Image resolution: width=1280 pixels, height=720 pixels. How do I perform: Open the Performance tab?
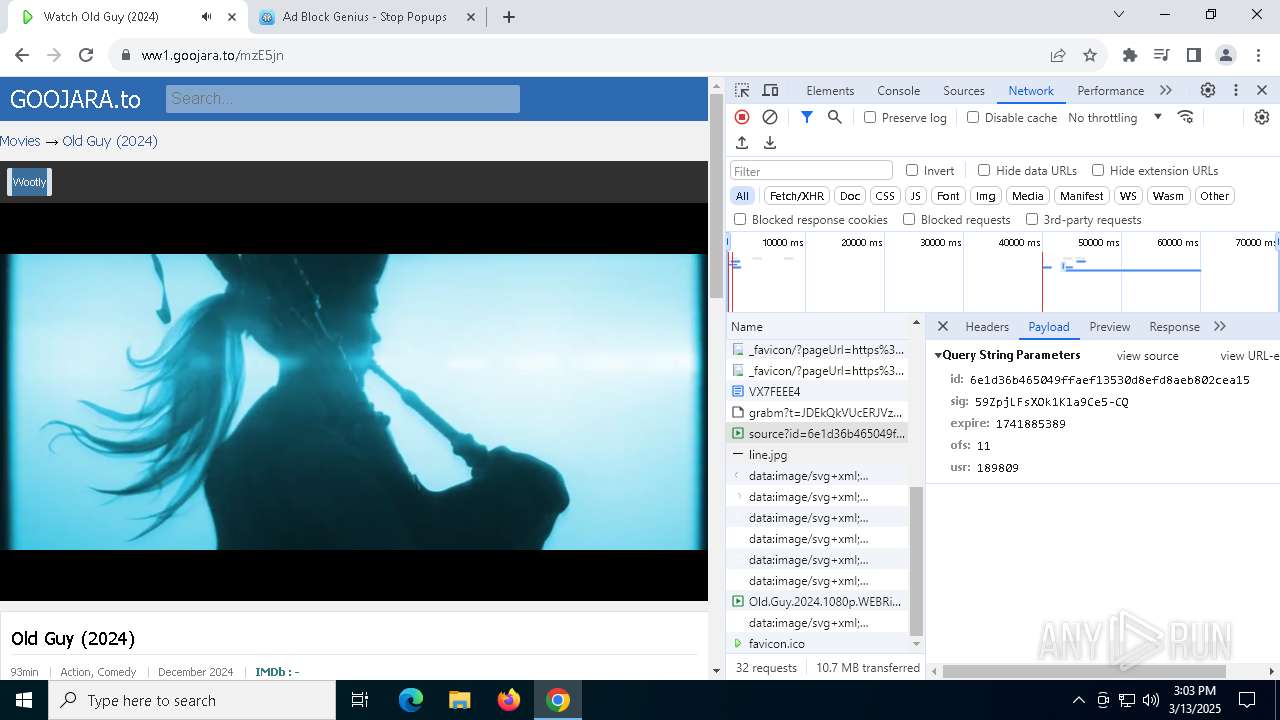point(1110,90)
